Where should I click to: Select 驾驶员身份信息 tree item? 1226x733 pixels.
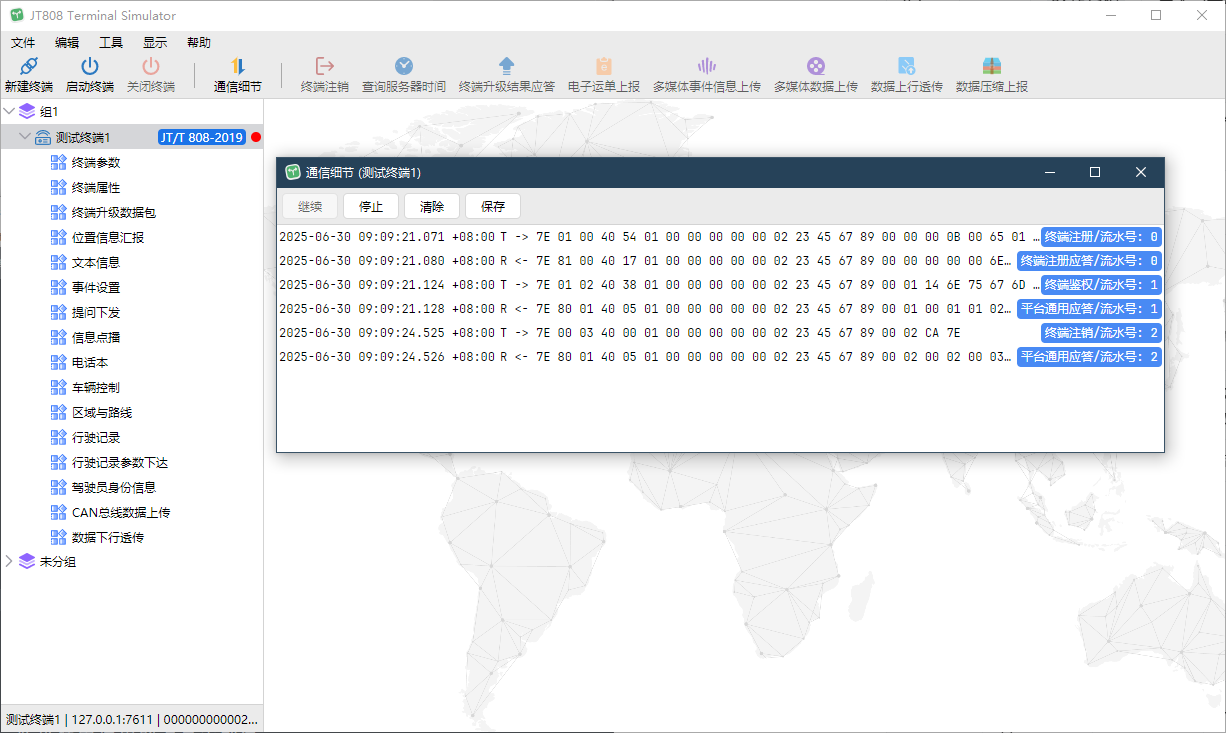pos(114,487)
